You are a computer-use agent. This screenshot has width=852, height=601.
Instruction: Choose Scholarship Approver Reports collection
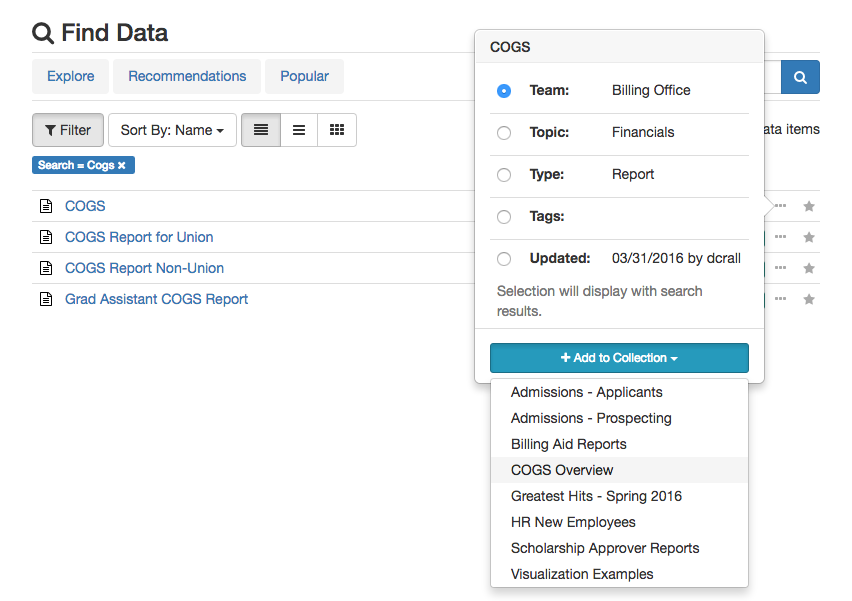click(x=619, y=548)
